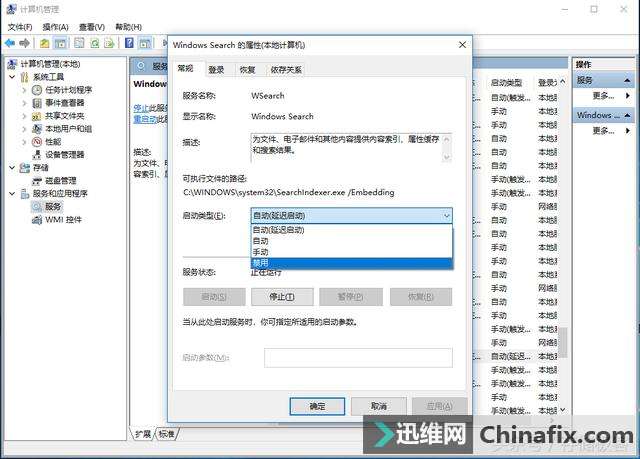Click the 磁盘管理 disk icon
640x459 pixels.
(37, 181)
